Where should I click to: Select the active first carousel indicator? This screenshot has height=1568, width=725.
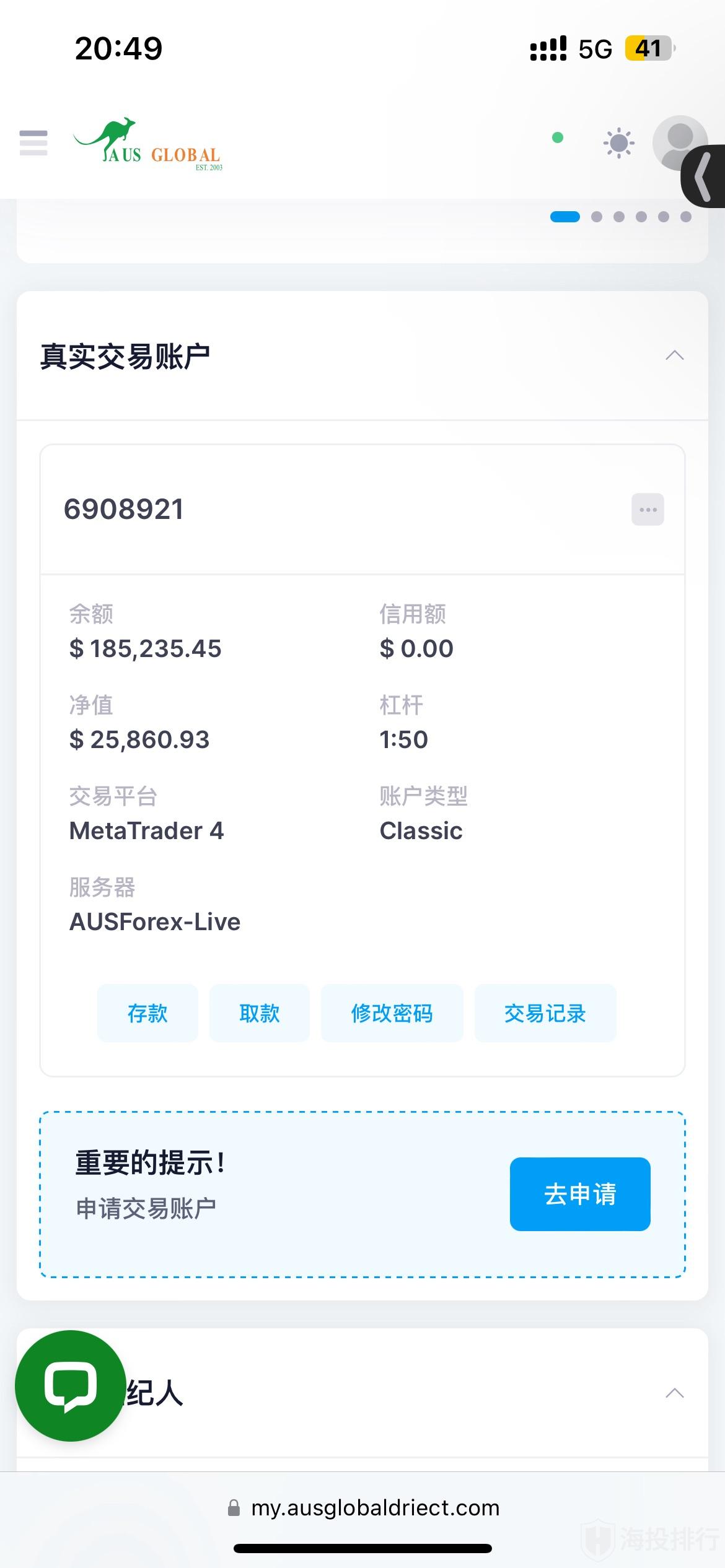point(565,217)
